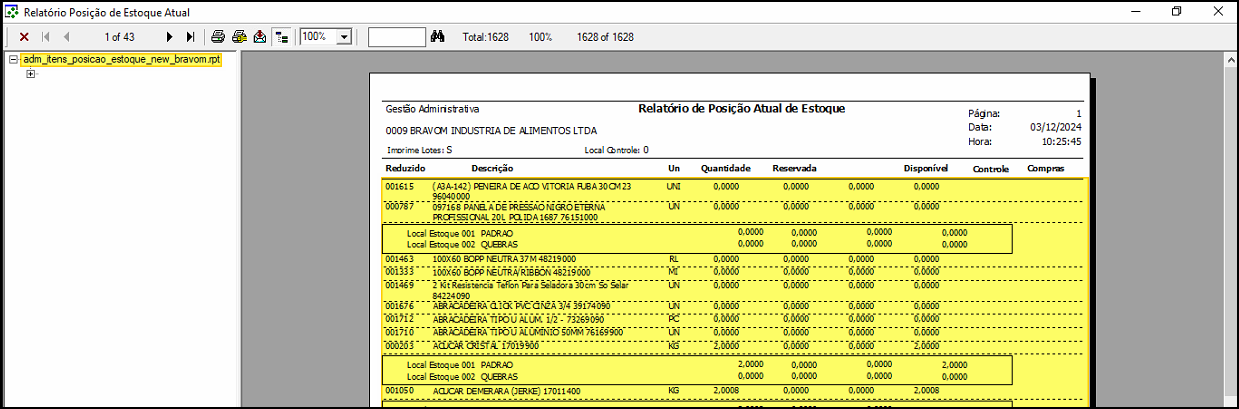This screenshot has height=409, width=1239.
Task: Expand the child tree node plus box
Action: click(31, 75)
